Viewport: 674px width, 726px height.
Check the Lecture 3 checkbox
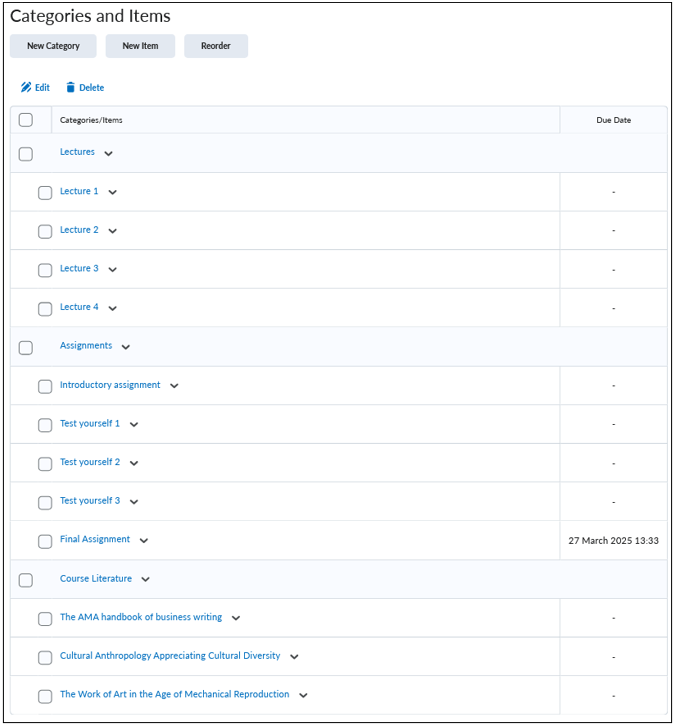pos(45,270)
